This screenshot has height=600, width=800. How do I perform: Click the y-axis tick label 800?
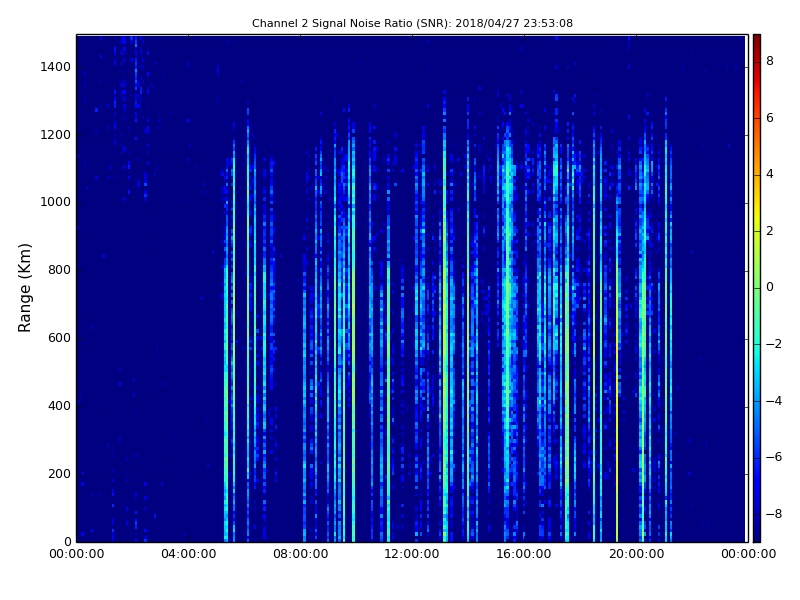(x=59, y=270)
